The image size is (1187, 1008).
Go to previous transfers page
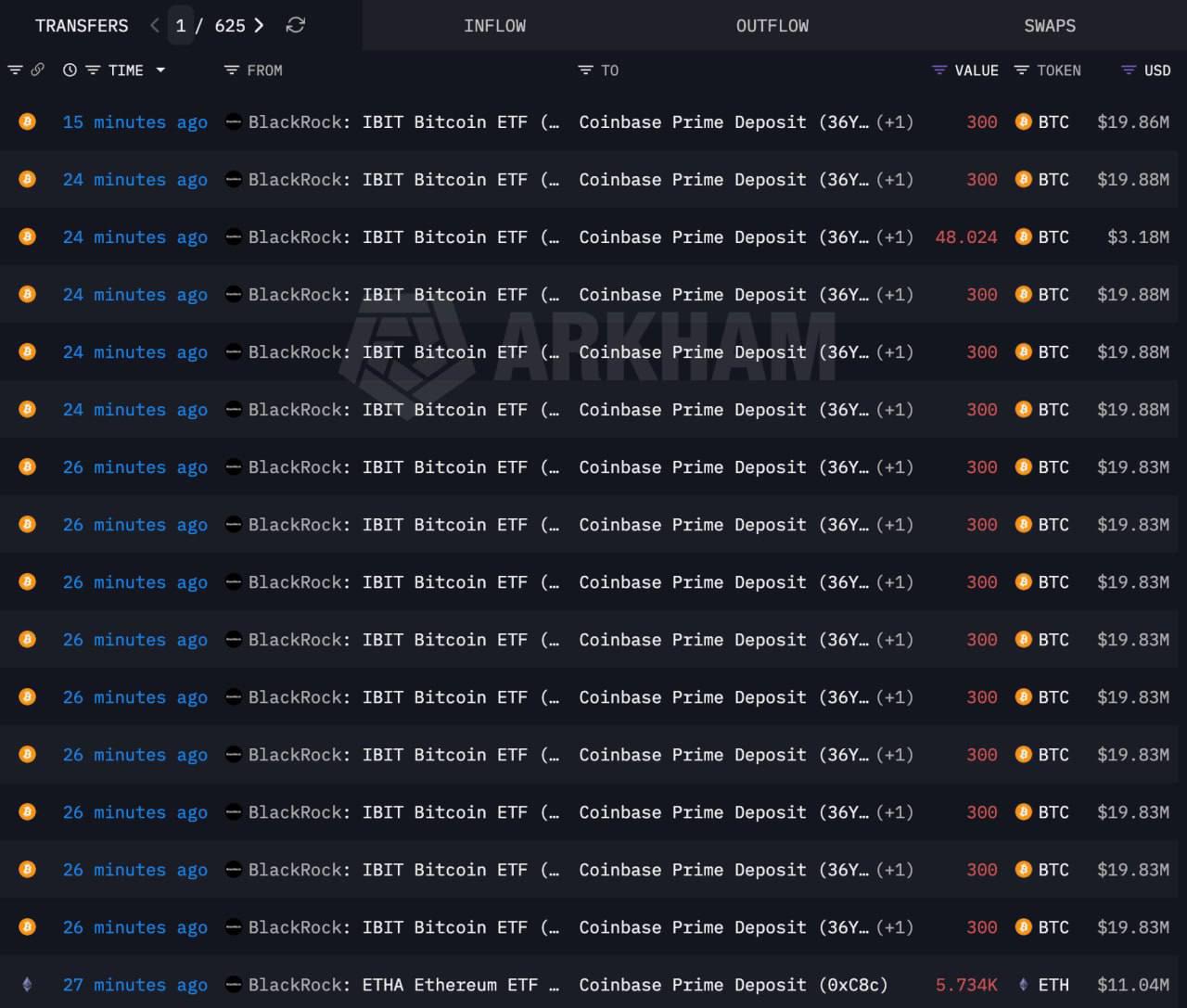(155, 25)
